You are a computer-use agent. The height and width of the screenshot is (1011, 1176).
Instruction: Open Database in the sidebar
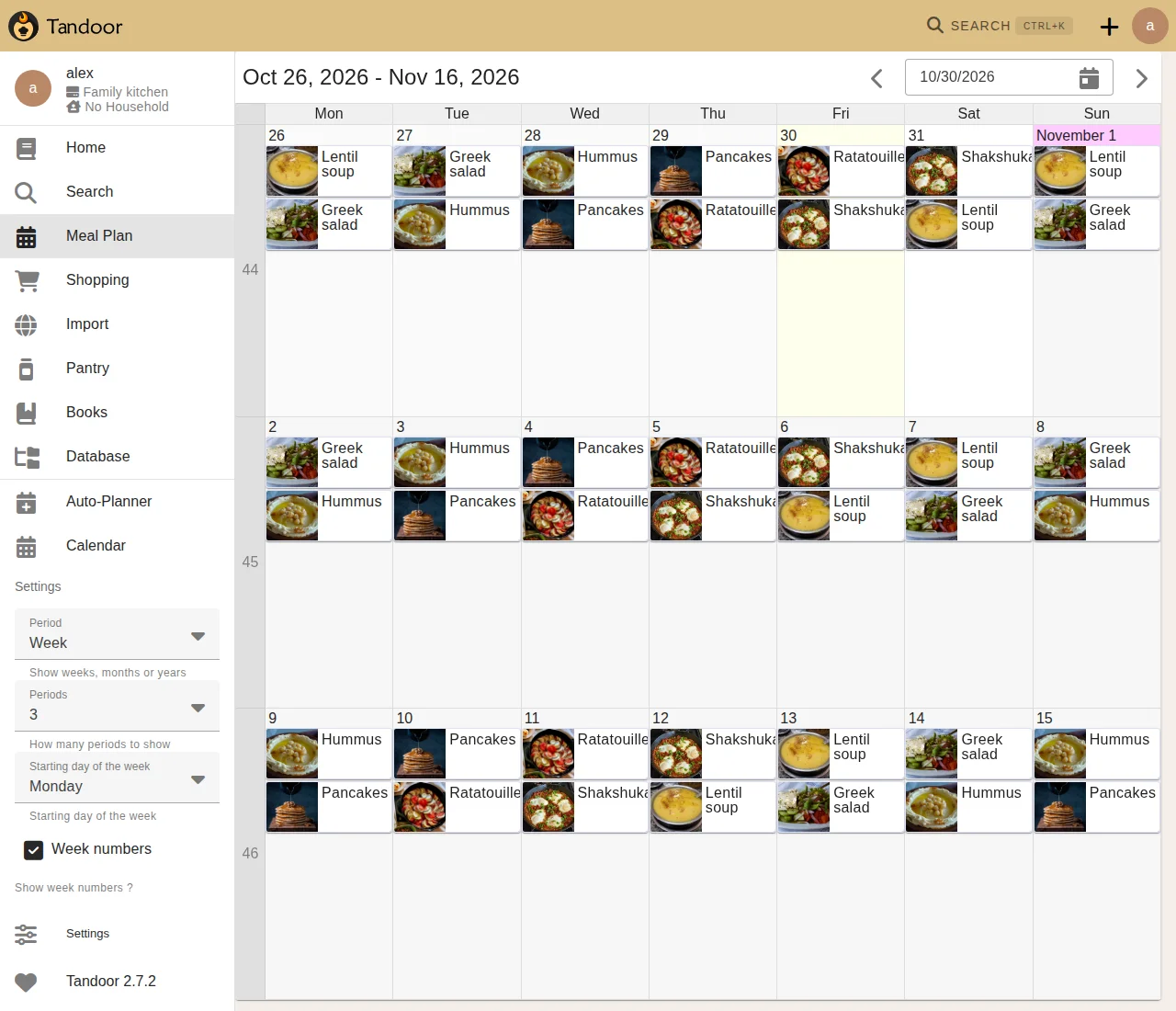point(117,457)
